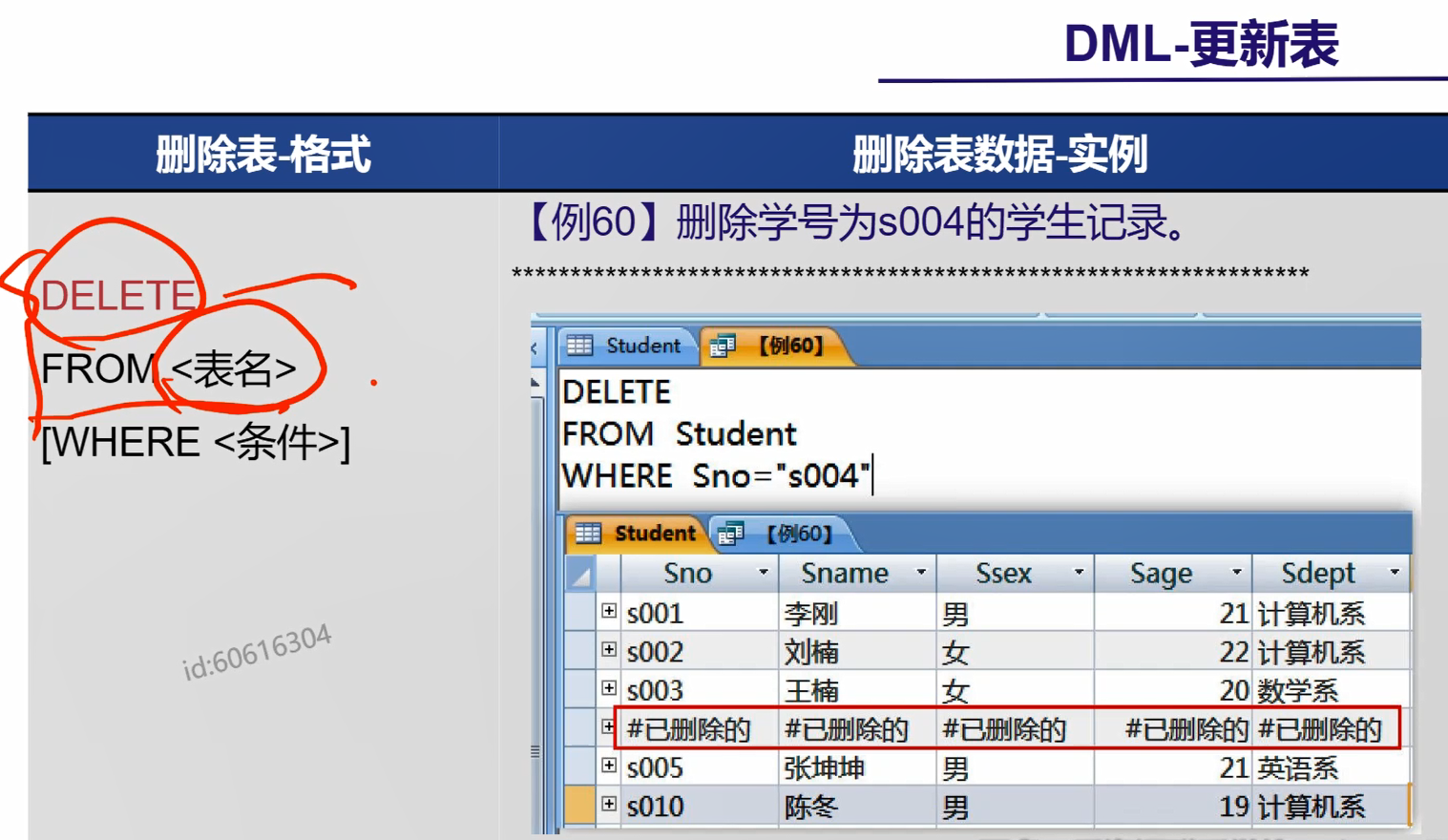Click the Sage cell 22 for s002

click(1173, 652)
